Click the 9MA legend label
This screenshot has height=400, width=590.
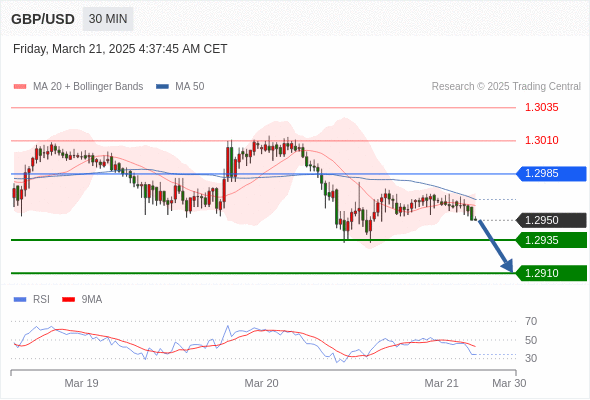(x=92, y=300)
